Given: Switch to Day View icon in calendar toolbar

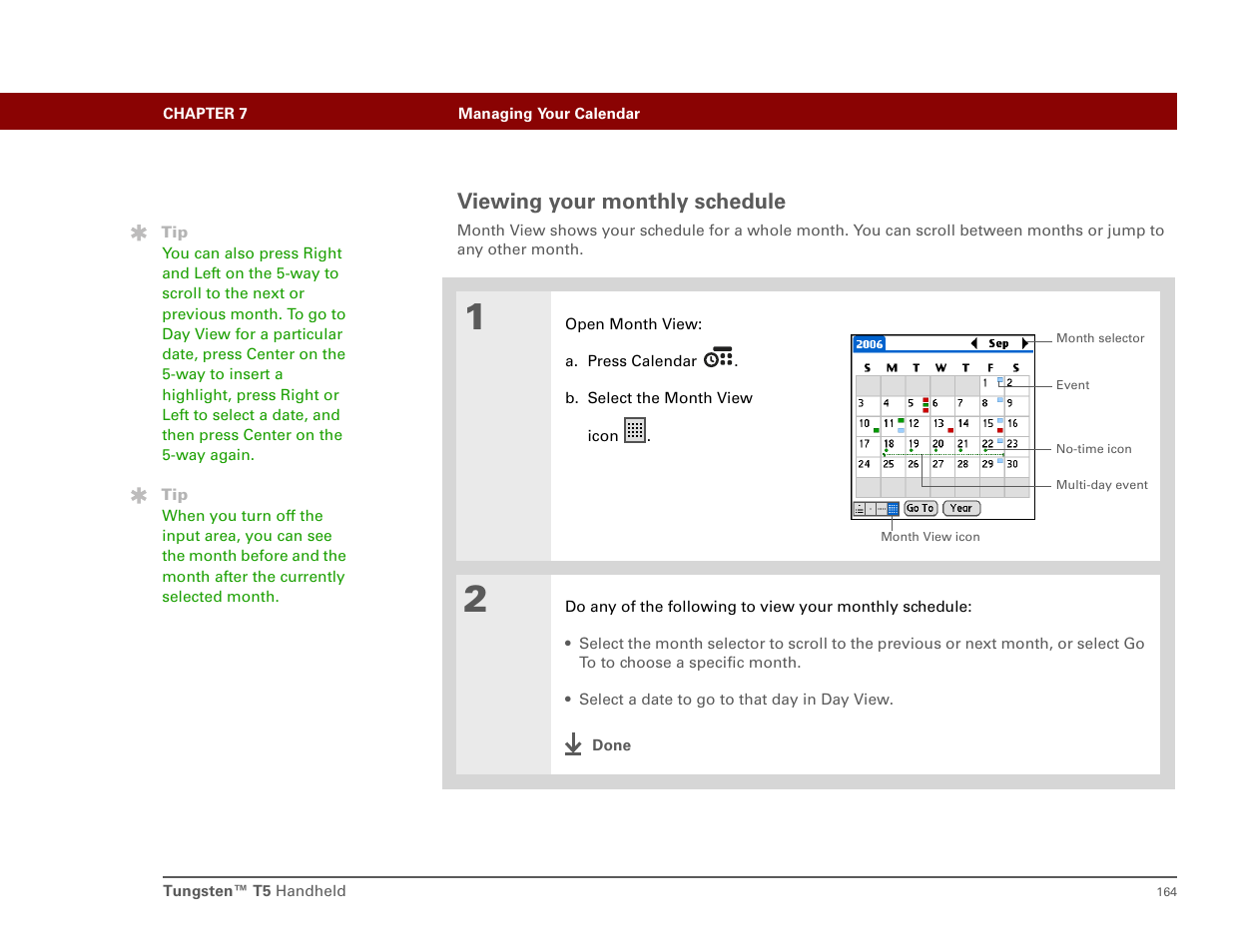Looking at the screenshot, I should coord(871,509).
